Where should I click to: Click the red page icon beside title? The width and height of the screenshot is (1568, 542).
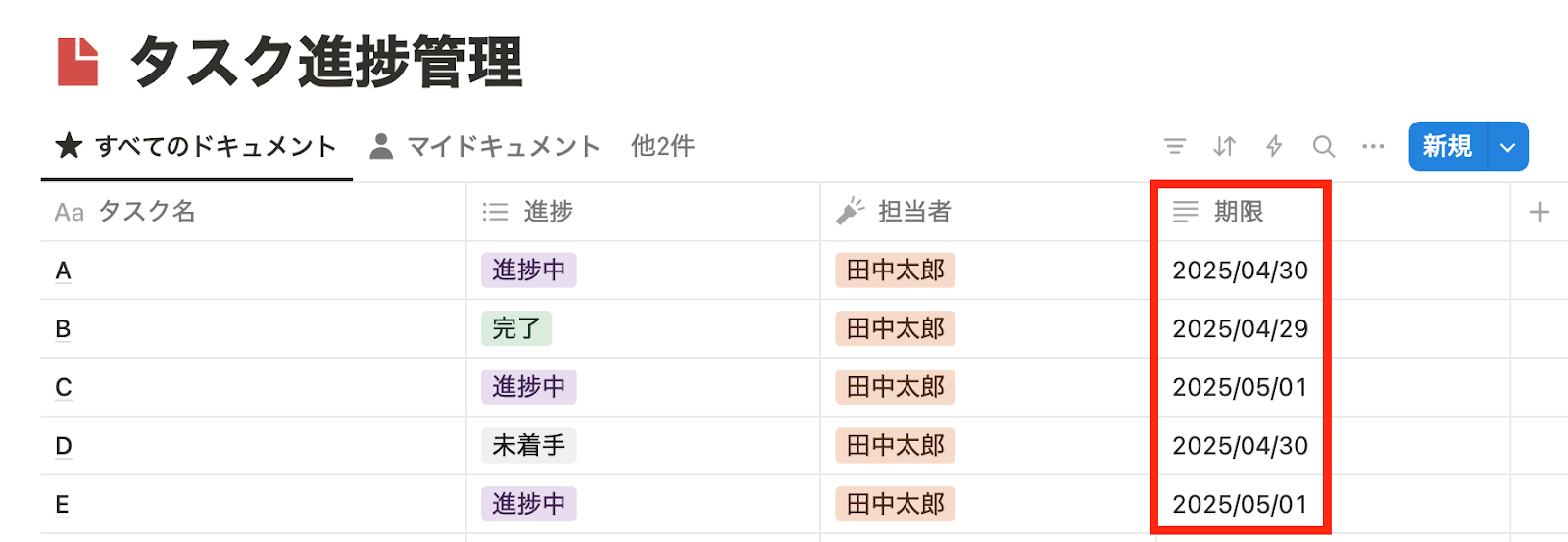pyautogui.click(x=78, y=62)
